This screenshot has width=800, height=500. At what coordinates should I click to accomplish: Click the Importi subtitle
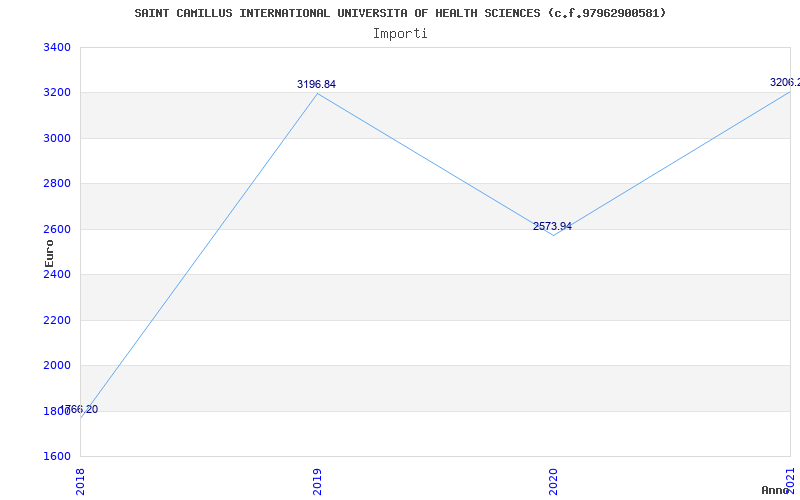(400, 34)
